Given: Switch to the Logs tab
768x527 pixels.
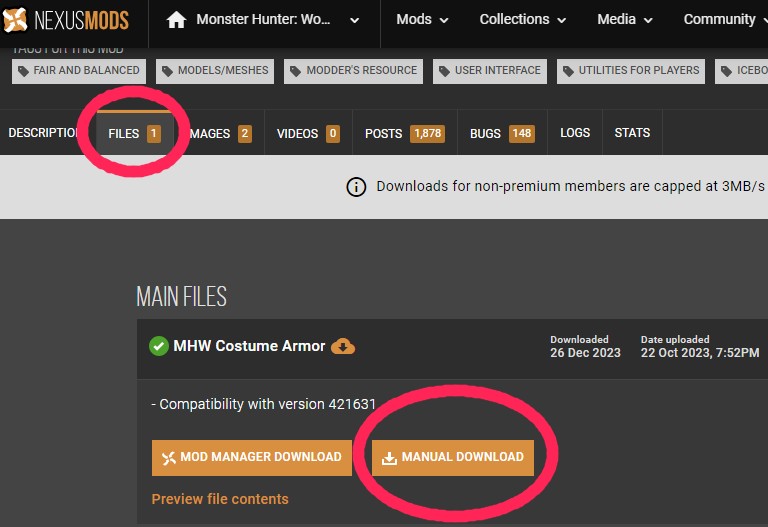Looking at the screenshot, I should pyautogui.click(x=575, y=133).
